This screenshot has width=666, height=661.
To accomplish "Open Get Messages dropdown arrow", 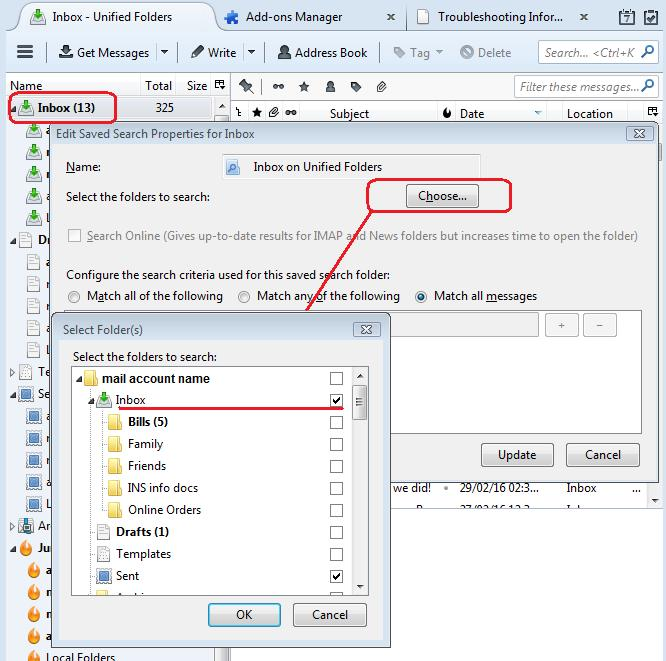I will point(164,52).
